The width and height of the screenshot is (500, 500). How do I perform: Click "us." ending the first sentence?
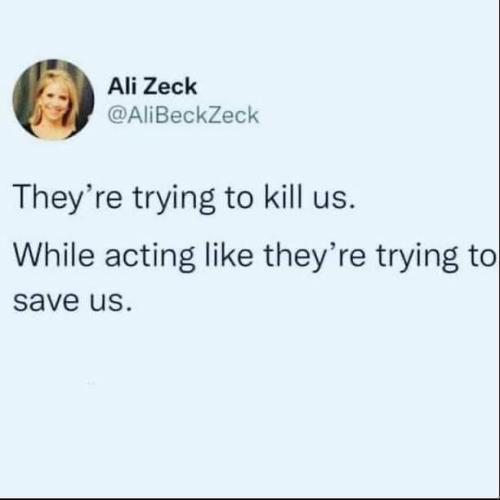point(334,201)
